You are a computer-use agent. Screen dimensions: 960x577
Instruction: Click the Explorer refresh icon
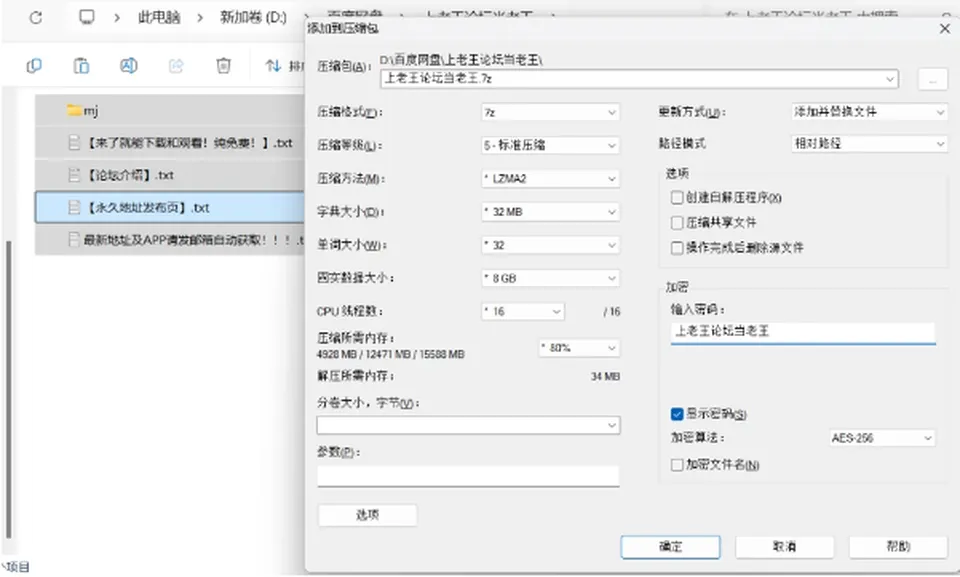click(x=36, y=18)
